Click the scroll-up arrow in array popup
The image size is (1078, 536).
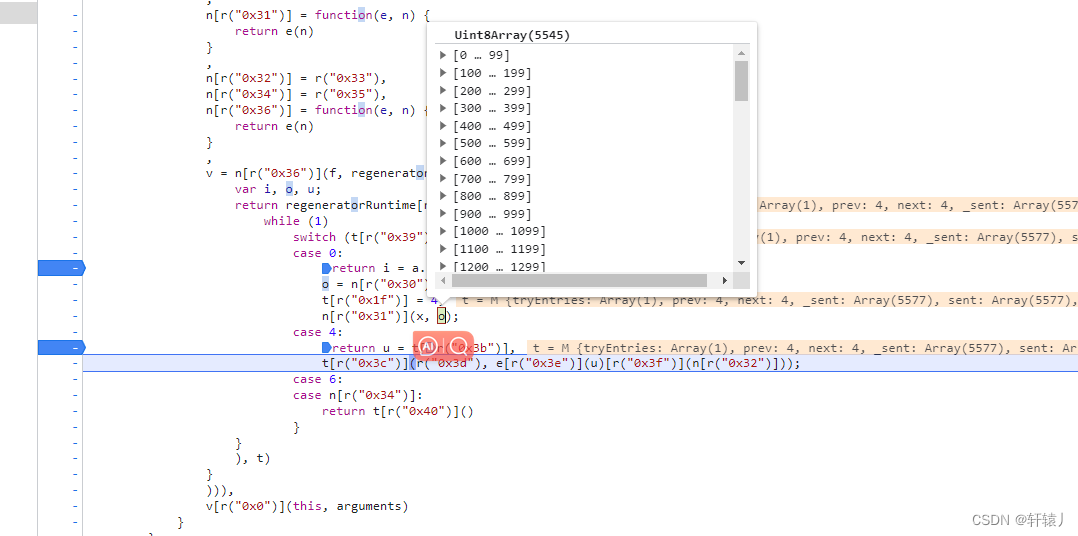point(741,53)
